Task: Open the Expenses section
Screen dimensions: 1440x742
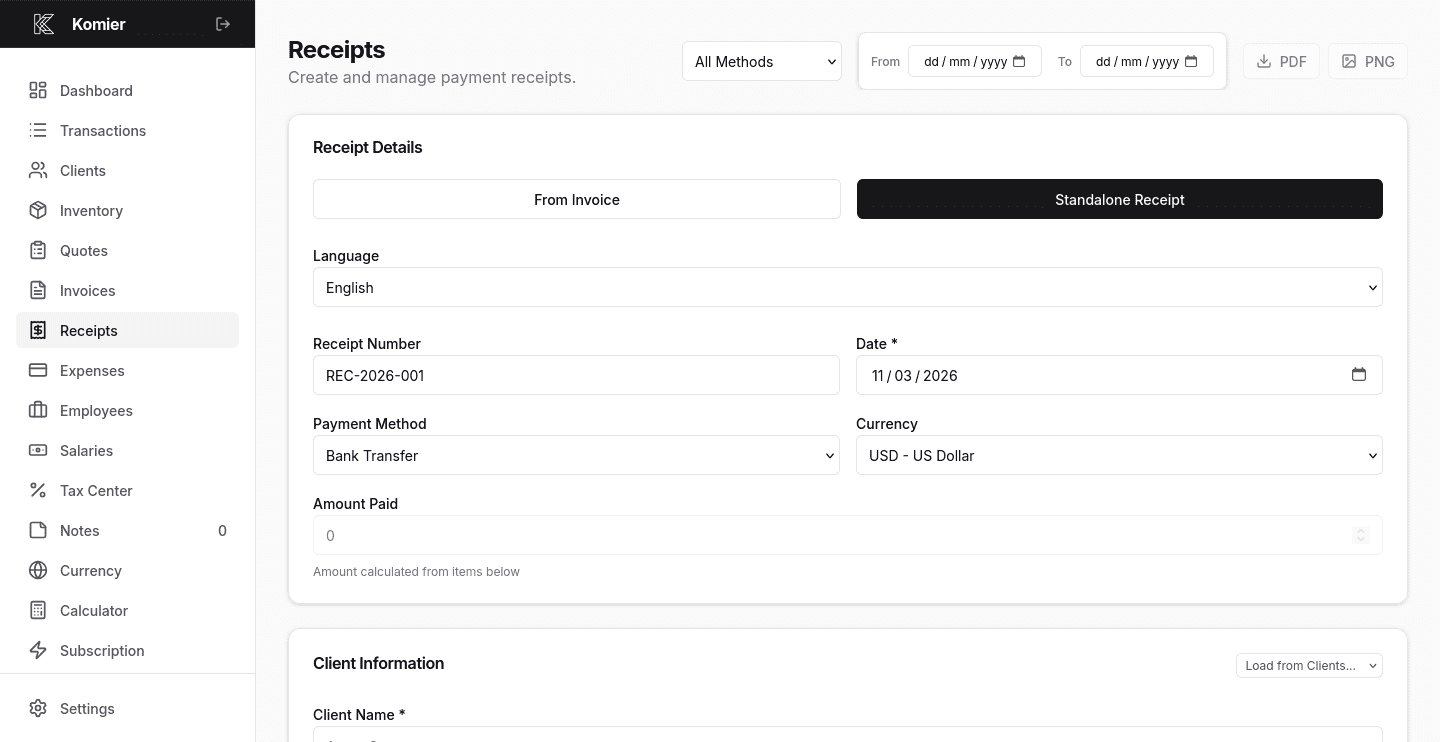Action: pos(92,370)
